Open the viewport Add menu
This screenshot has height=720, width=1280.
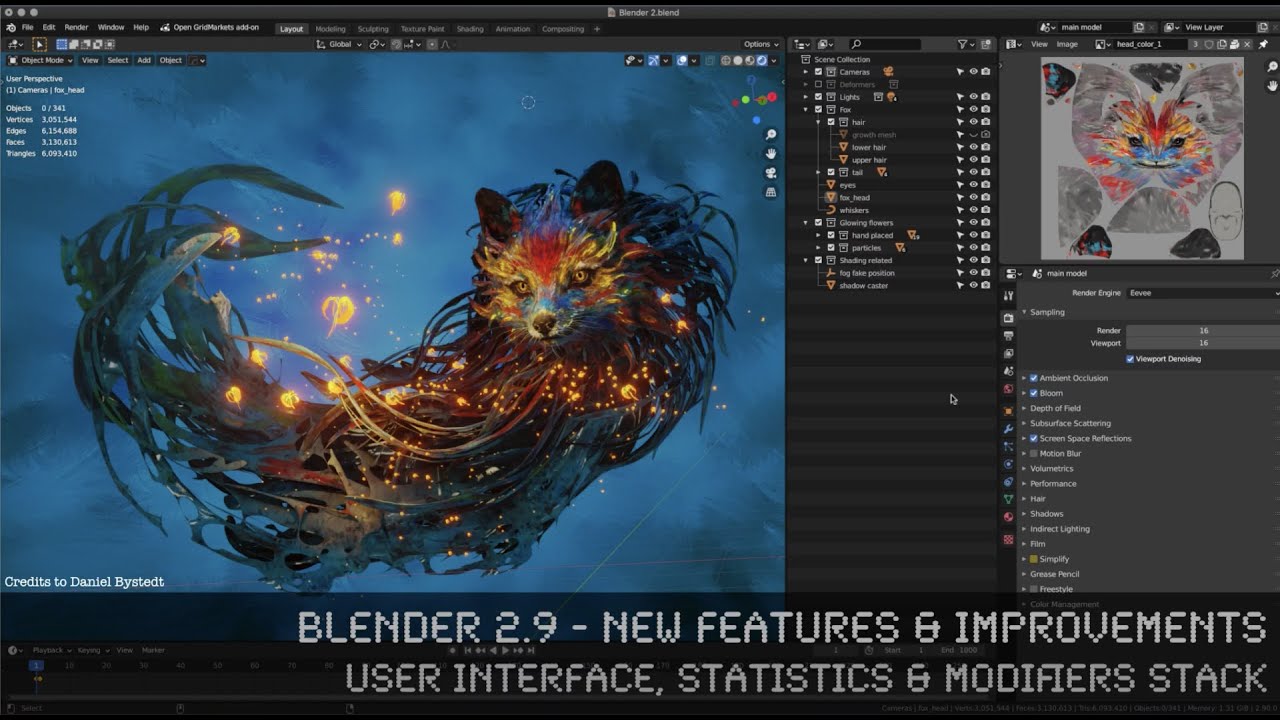coord(144,60)
